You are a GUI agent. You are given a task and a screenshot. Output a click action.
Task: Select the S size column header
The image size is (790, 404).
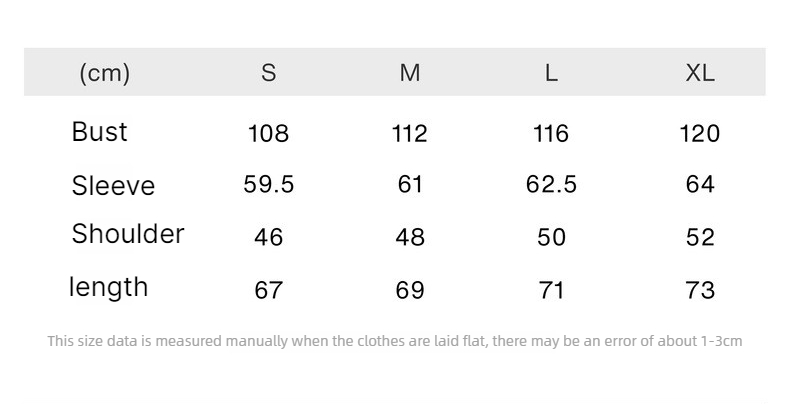269,73
